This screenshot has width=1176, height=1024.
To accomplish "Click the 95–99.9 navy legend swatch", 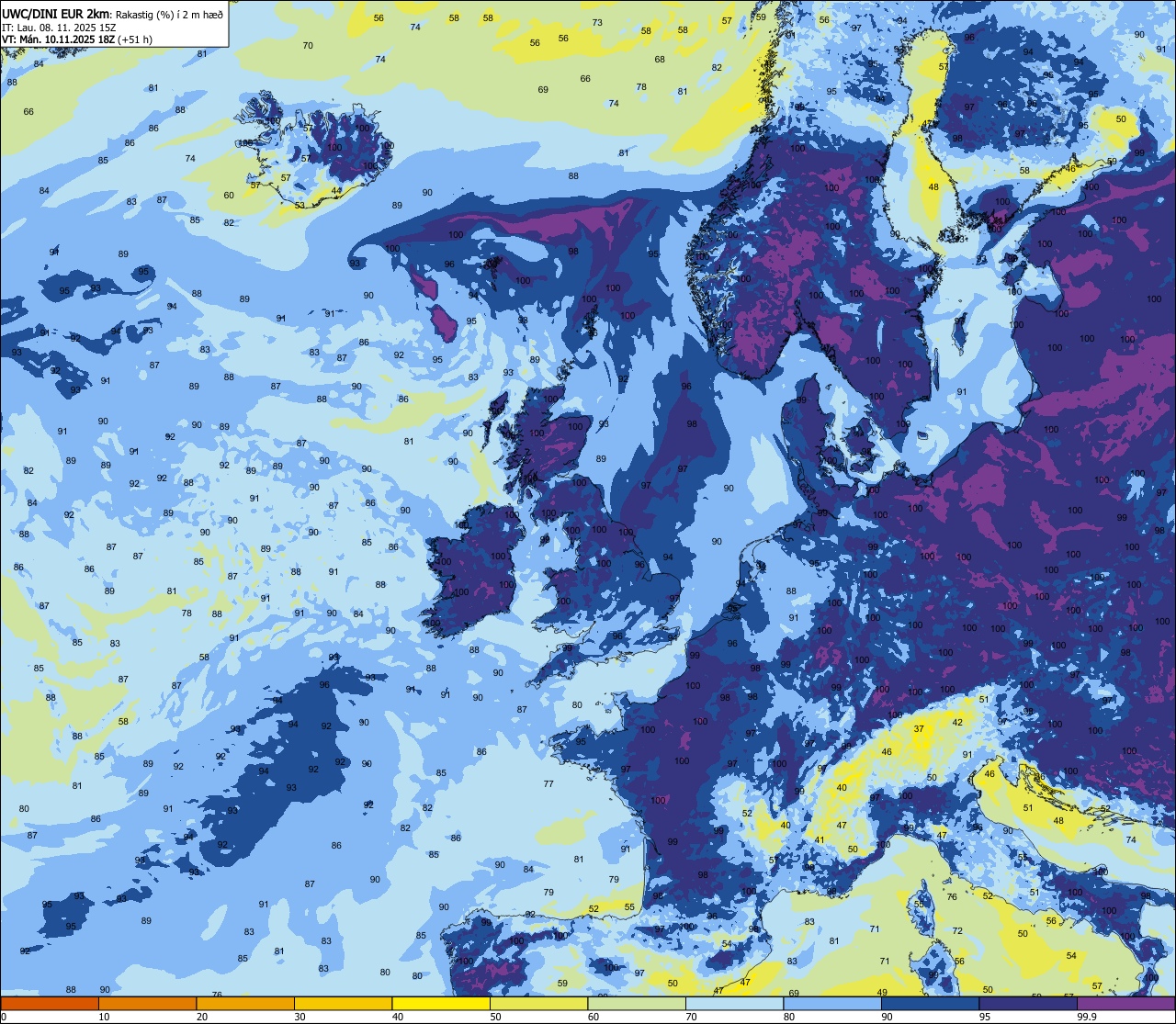I will pyautogui.click(x=1028, y=1003).
